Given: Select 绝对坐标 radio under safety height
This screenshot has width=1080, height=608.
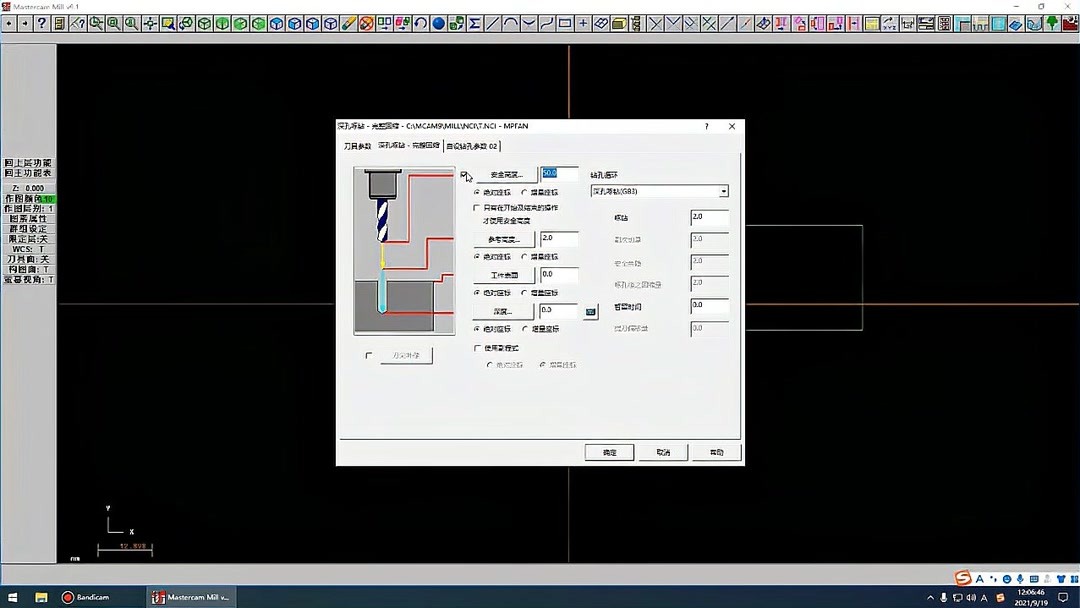Looking at the screenshot, I should click(475, 193).
